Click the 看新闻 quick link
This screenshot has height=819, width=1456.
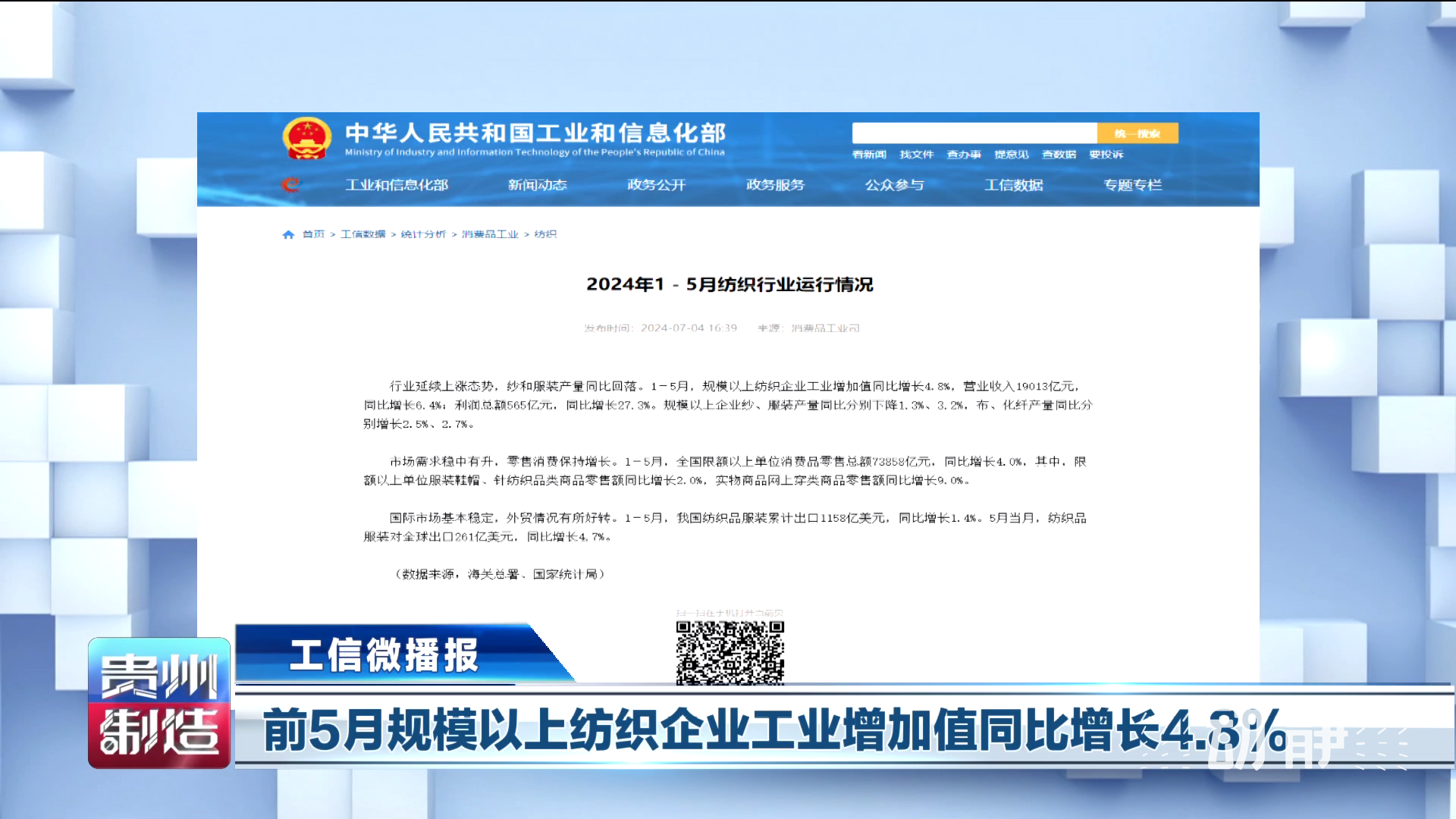[x=869, y=155]
